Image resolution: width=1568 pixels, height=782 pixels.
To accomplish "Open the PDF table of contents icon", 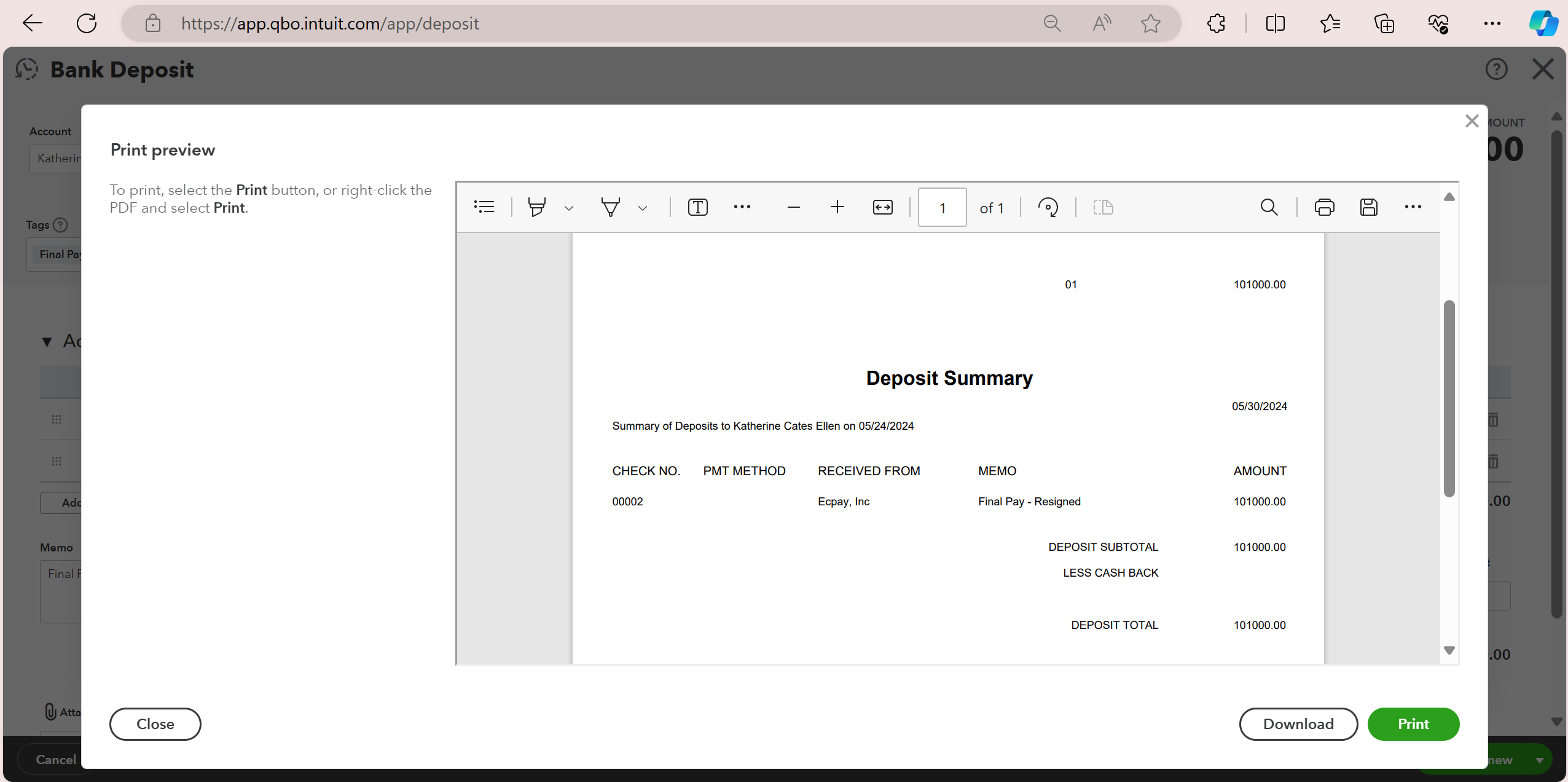I will pos(484,207).
